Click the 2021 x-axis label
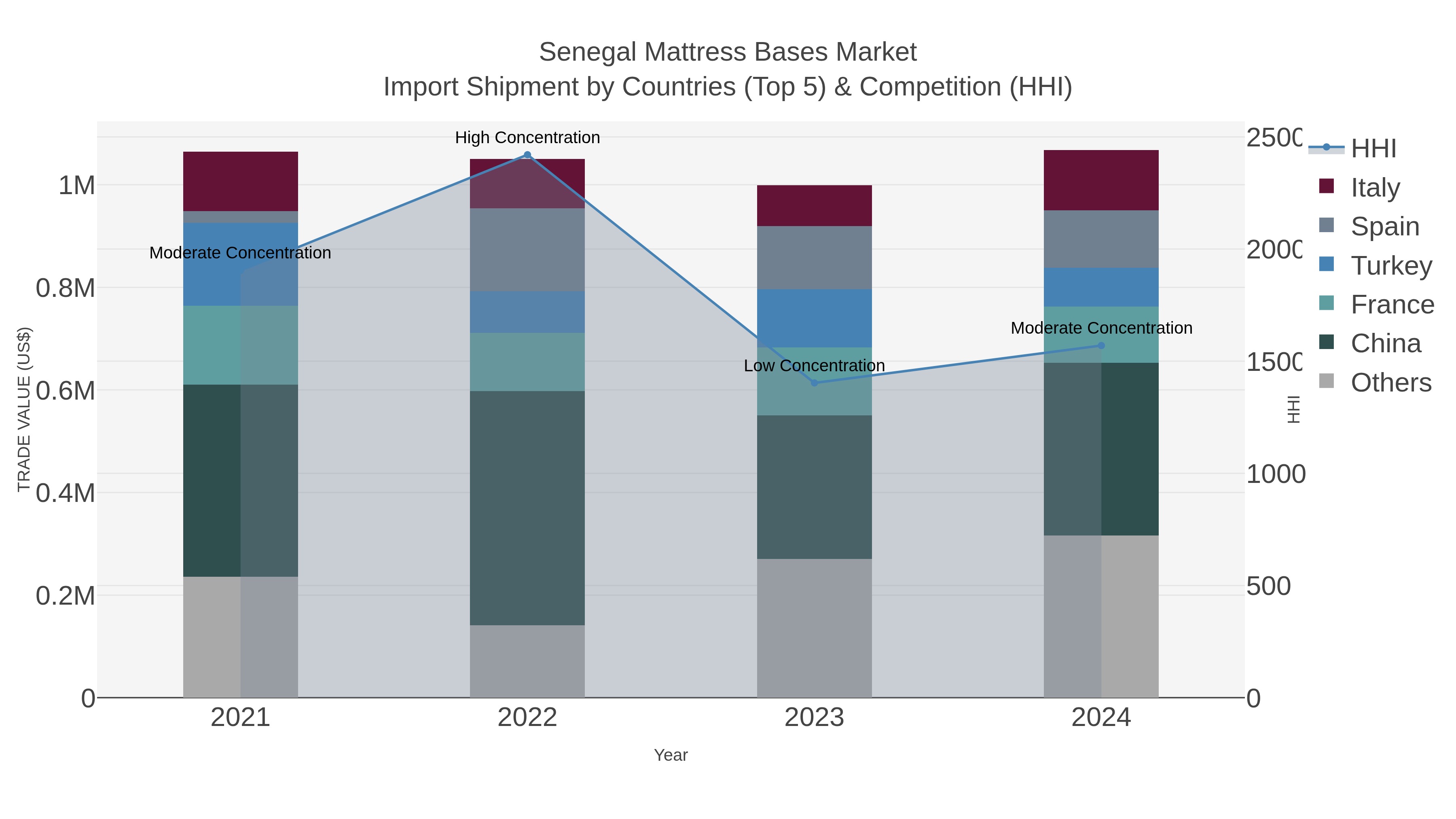1456x819 pixels. (x=241, y=718)
